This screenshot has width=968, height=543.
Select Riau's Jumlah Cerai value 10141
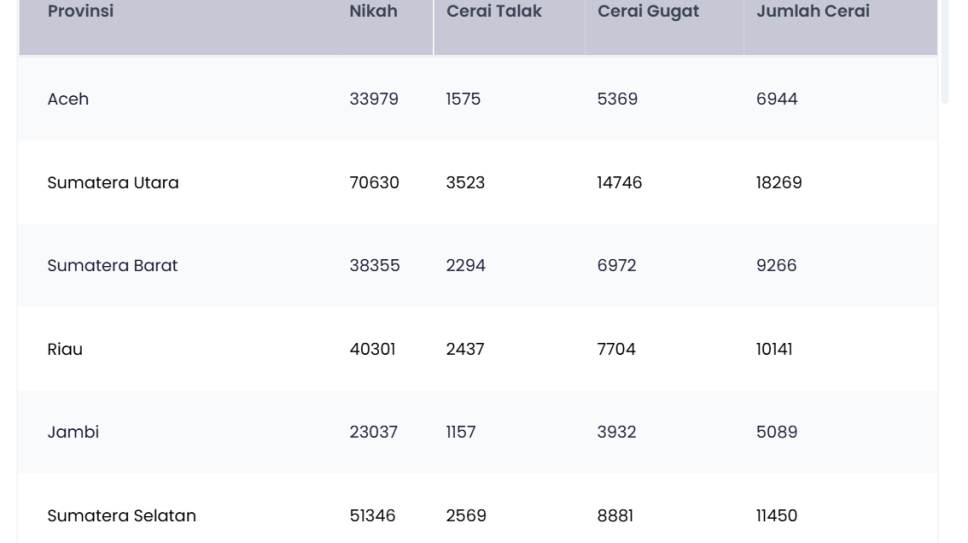pos(774,349)
